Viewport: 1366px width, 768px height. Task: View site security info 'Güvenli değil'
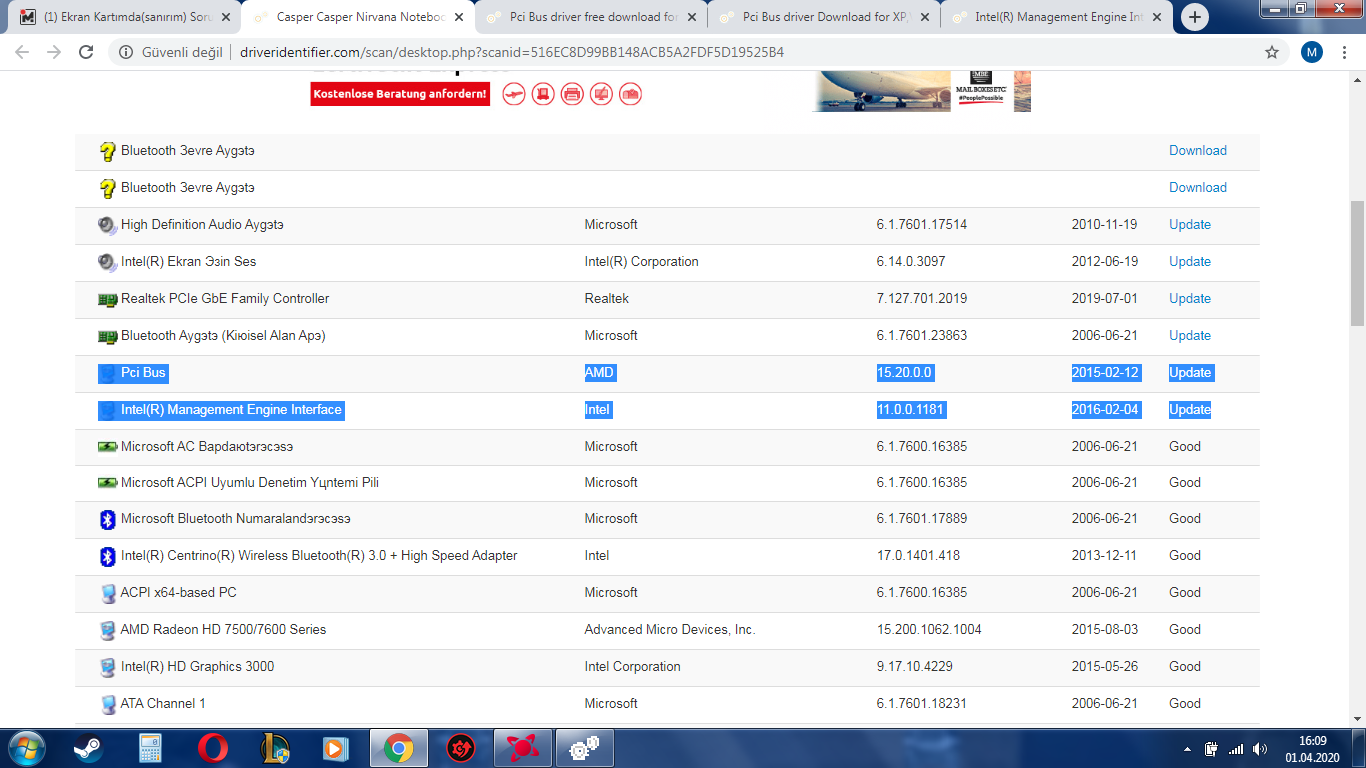pyautogui.click(x=171, y=52)
